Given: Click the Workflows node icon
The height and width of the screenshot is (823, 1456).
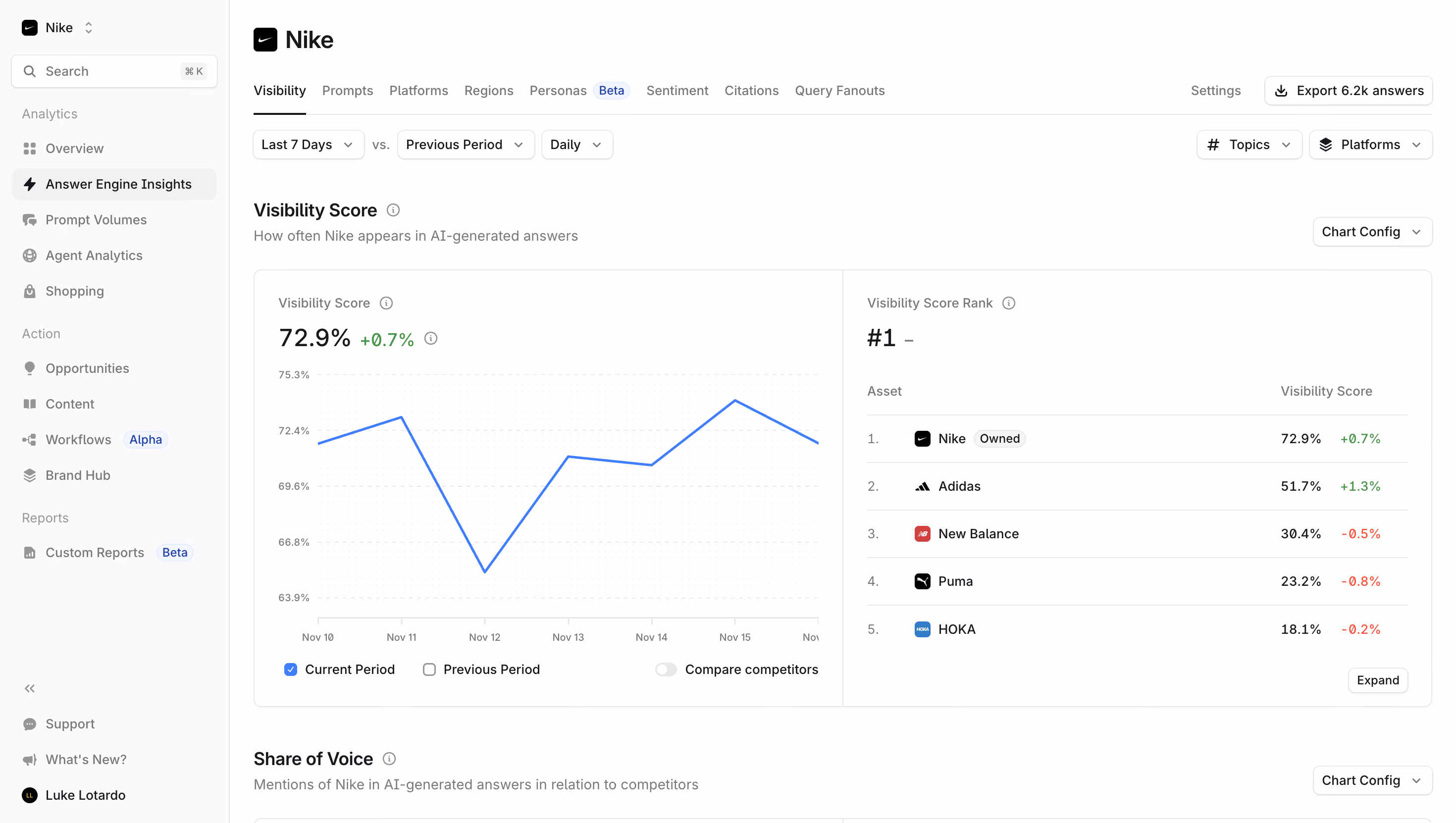Looking at the screenshot, I should (29, 440).
